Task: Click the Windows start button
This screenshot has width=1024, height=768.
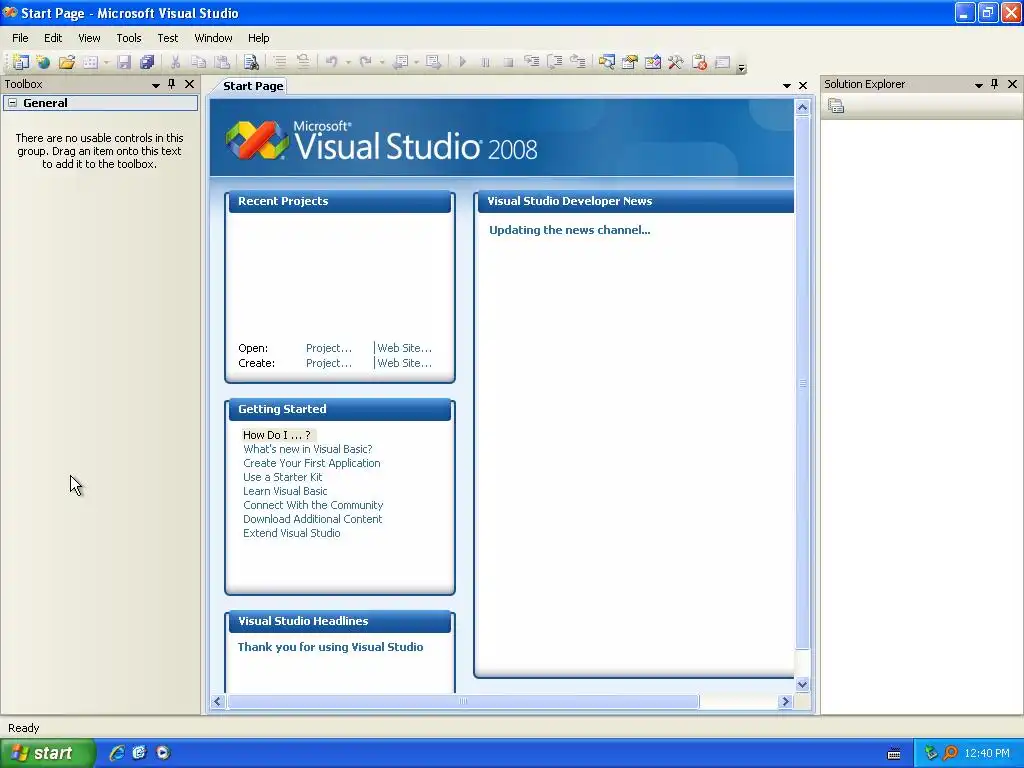Action: pos(48,753)
